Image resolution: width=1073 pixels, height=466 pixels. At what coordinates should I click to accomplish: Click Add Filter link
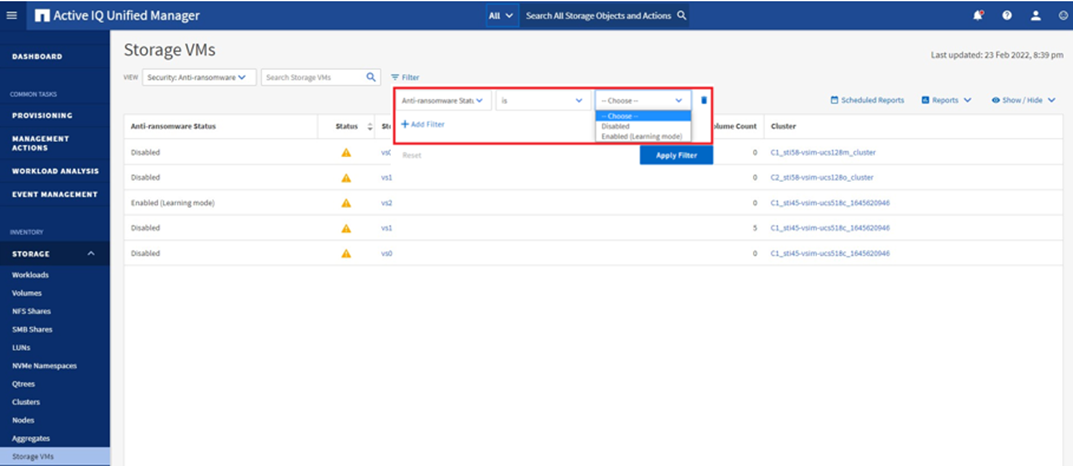pyautogui.click(x=423, y=124)
